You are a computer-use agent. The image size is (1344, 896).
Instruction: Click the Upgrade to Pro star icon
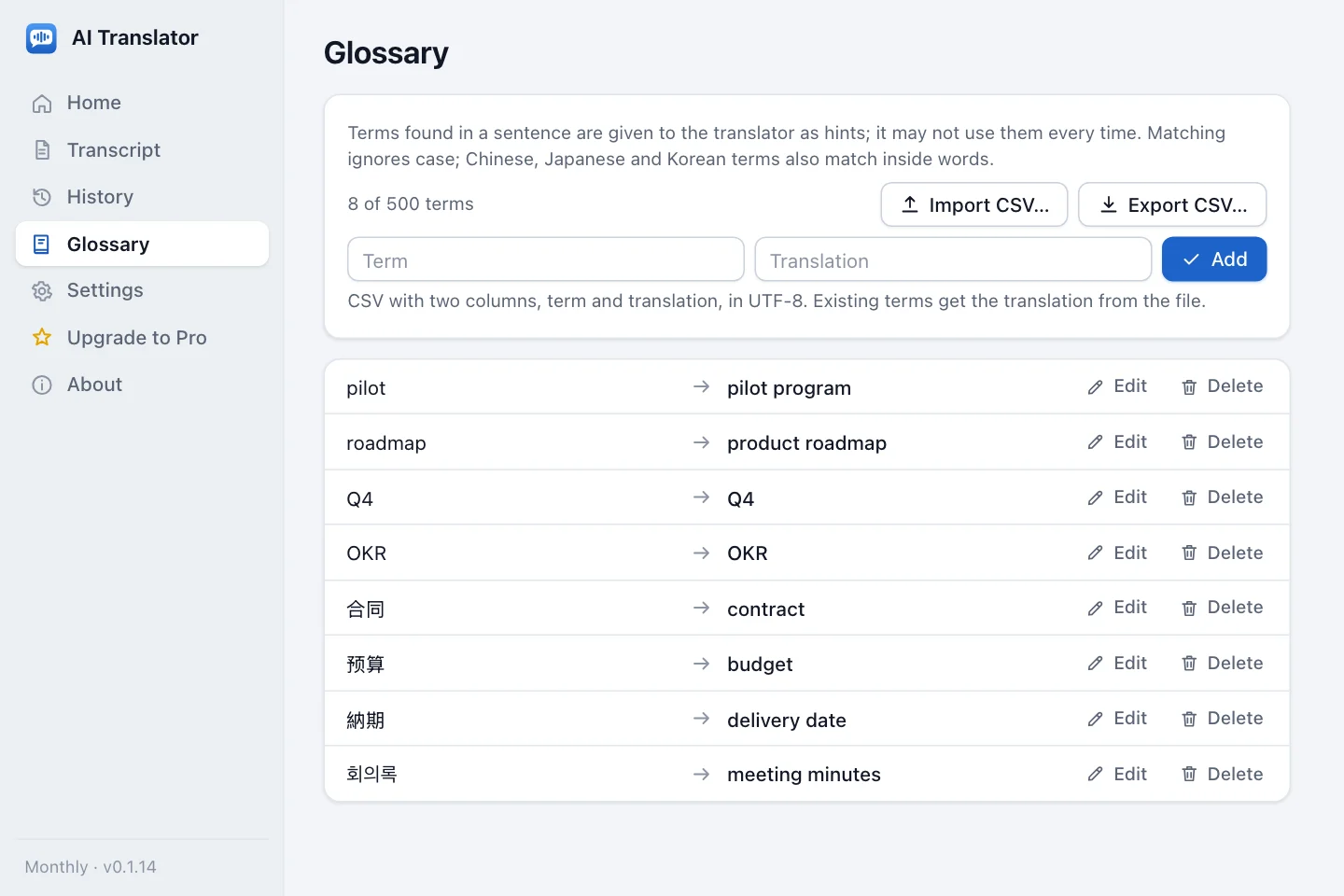42,338
